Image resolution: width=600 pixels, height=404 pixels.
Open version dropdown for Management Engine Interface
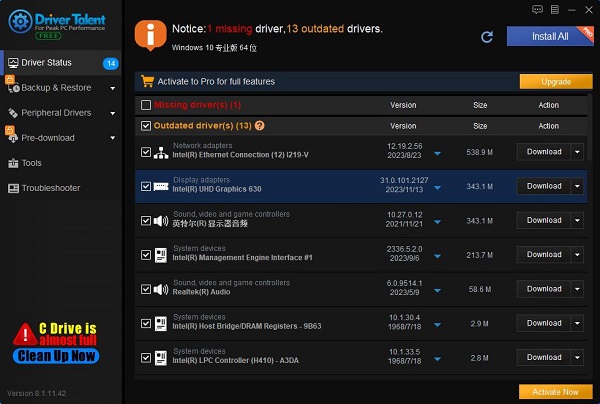(x=437, y=256)
